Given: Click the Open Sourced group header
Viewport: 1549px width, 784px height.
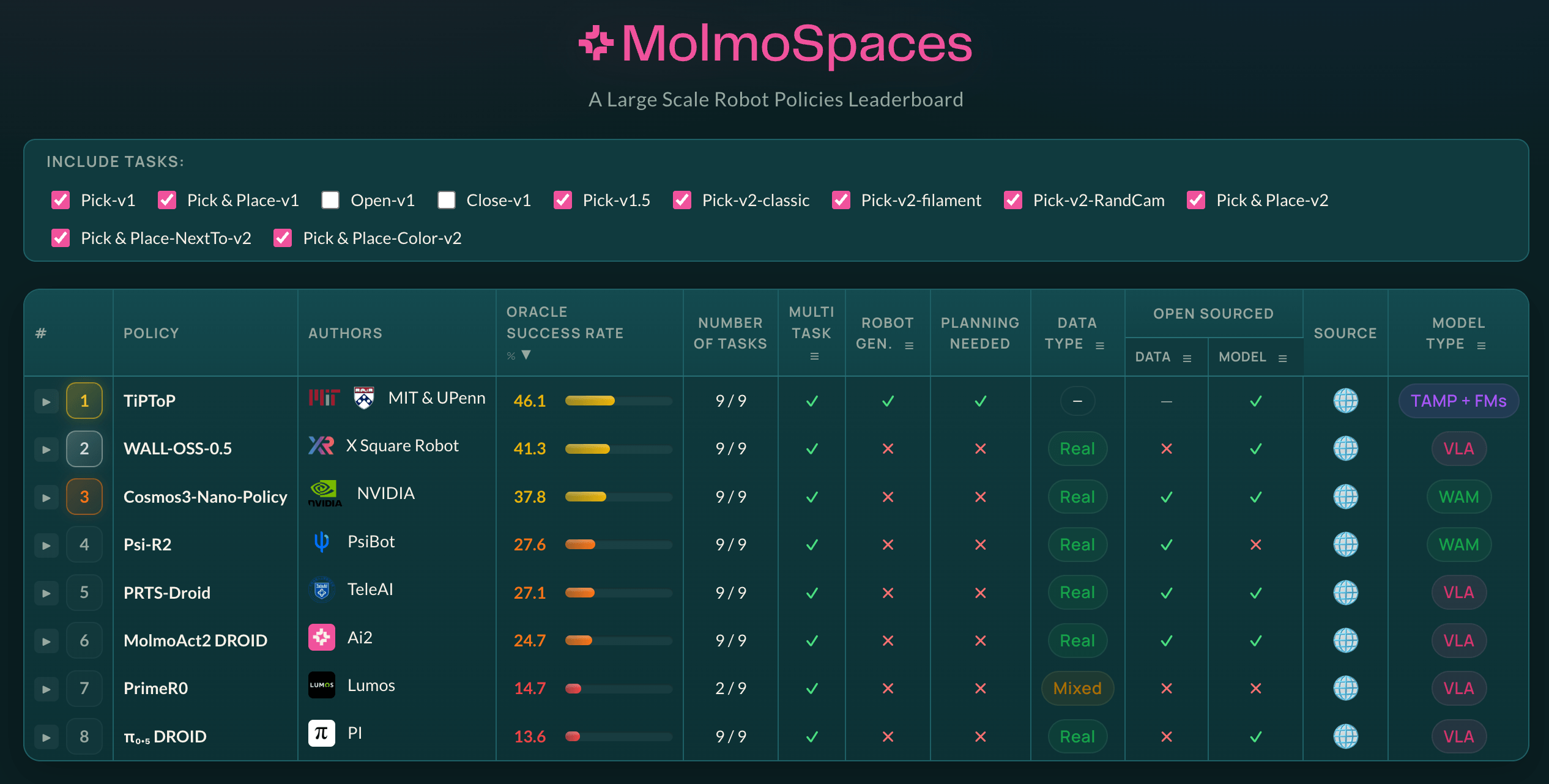Looking at the screenshot, I should click(x=1214, y=314).
